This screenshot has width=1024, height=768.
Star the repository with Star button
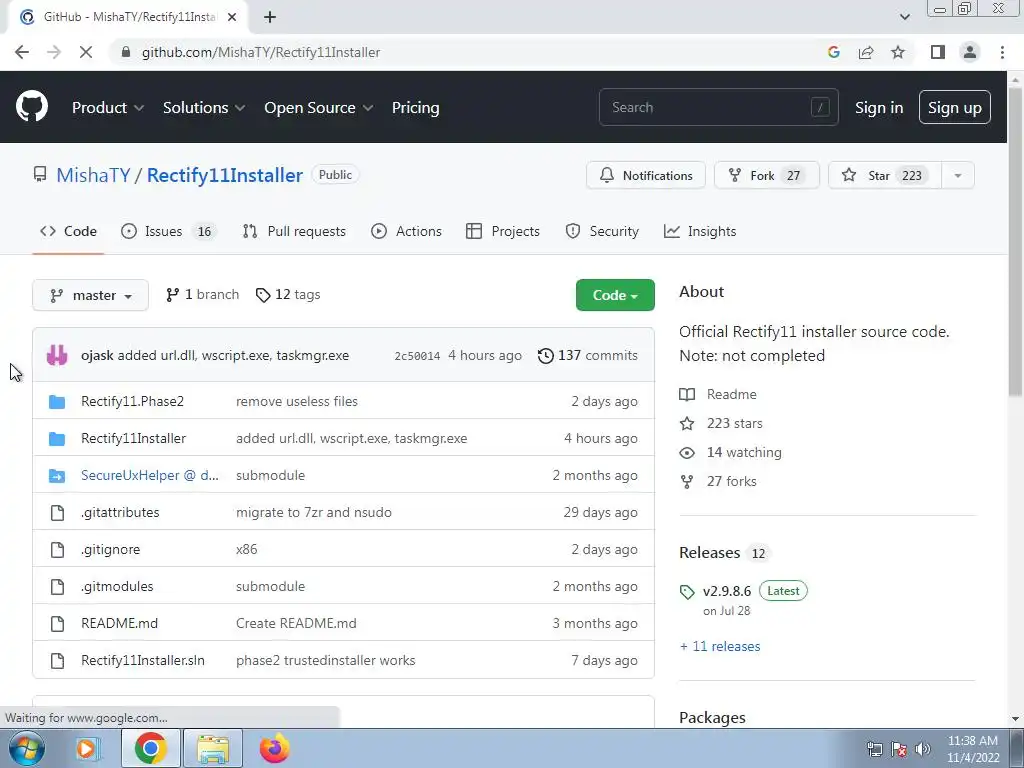[885, 176]
